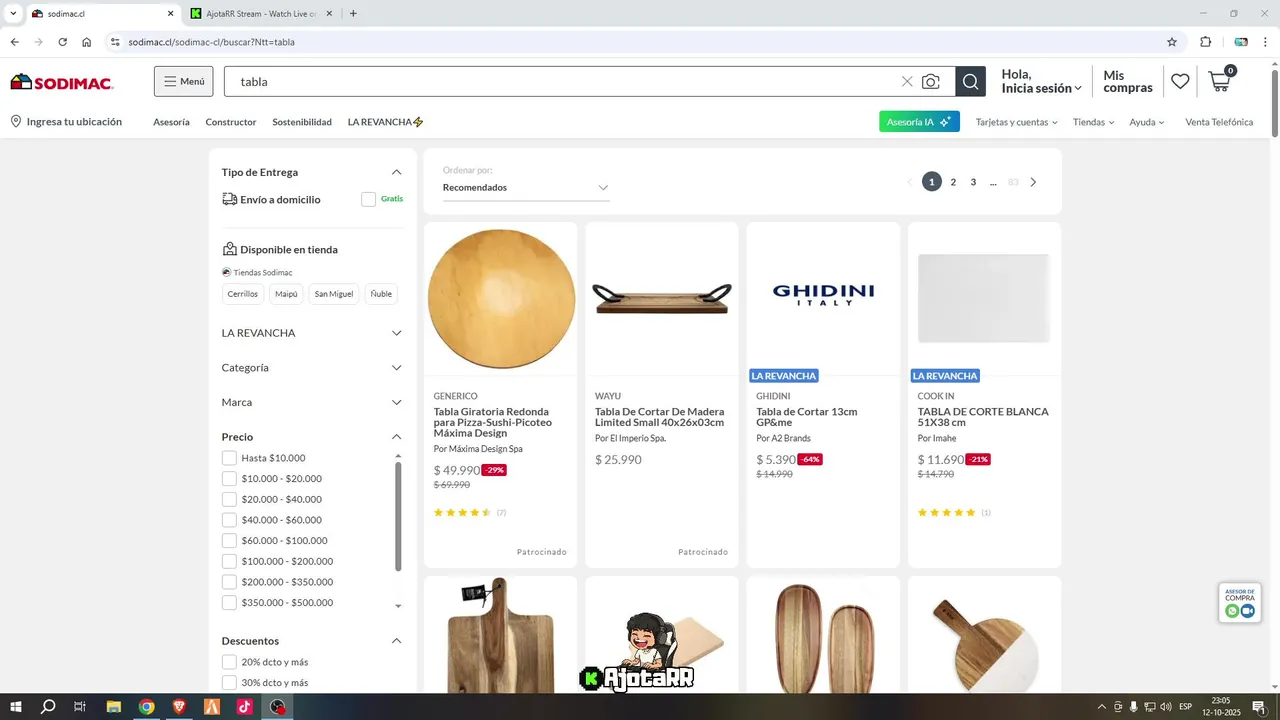Click the location pin icon
Viewport: 1280px width, 720px height.
tap(16, 121)
